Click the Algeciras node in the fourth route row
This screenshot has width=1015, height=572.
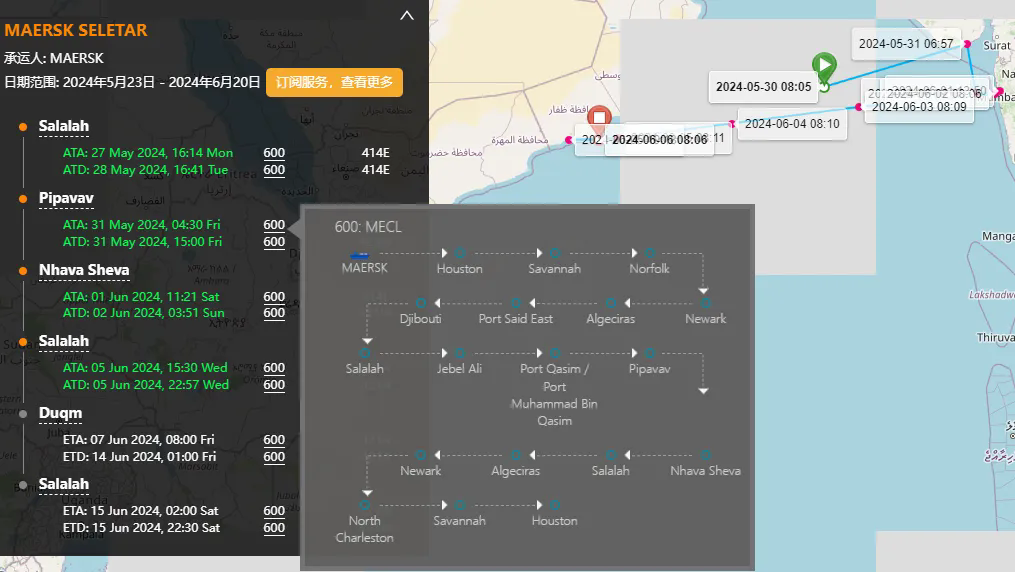516,455
